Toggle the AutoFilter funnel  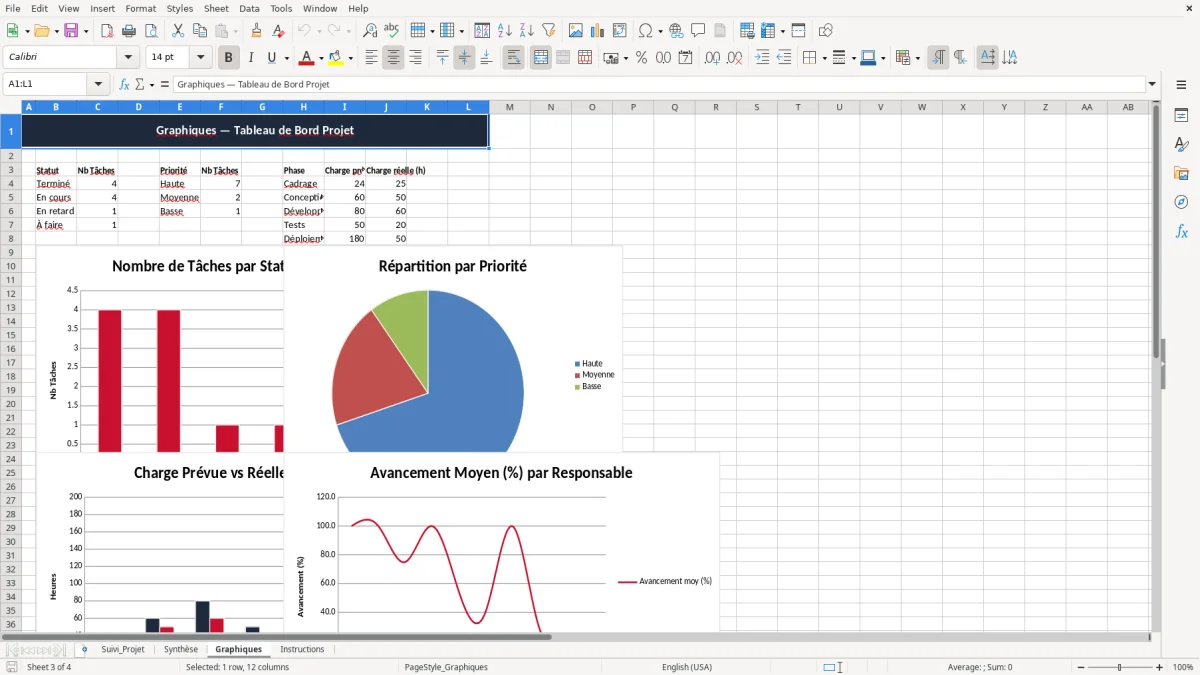coord(548,31)
